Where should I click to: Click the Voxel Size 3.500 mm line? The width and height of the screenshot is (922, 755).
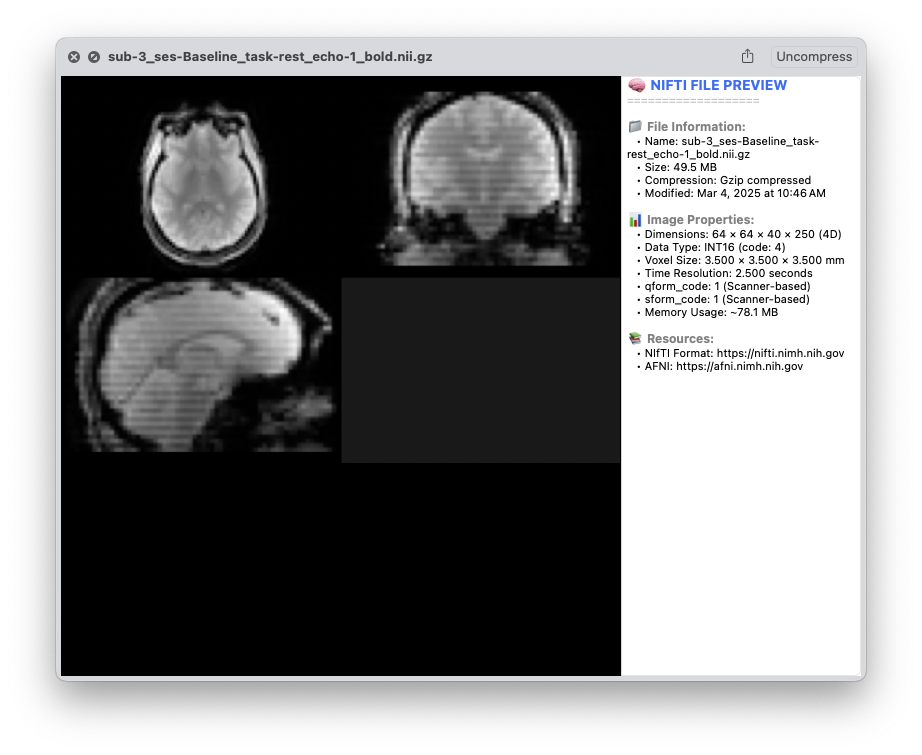coord(744,260)
